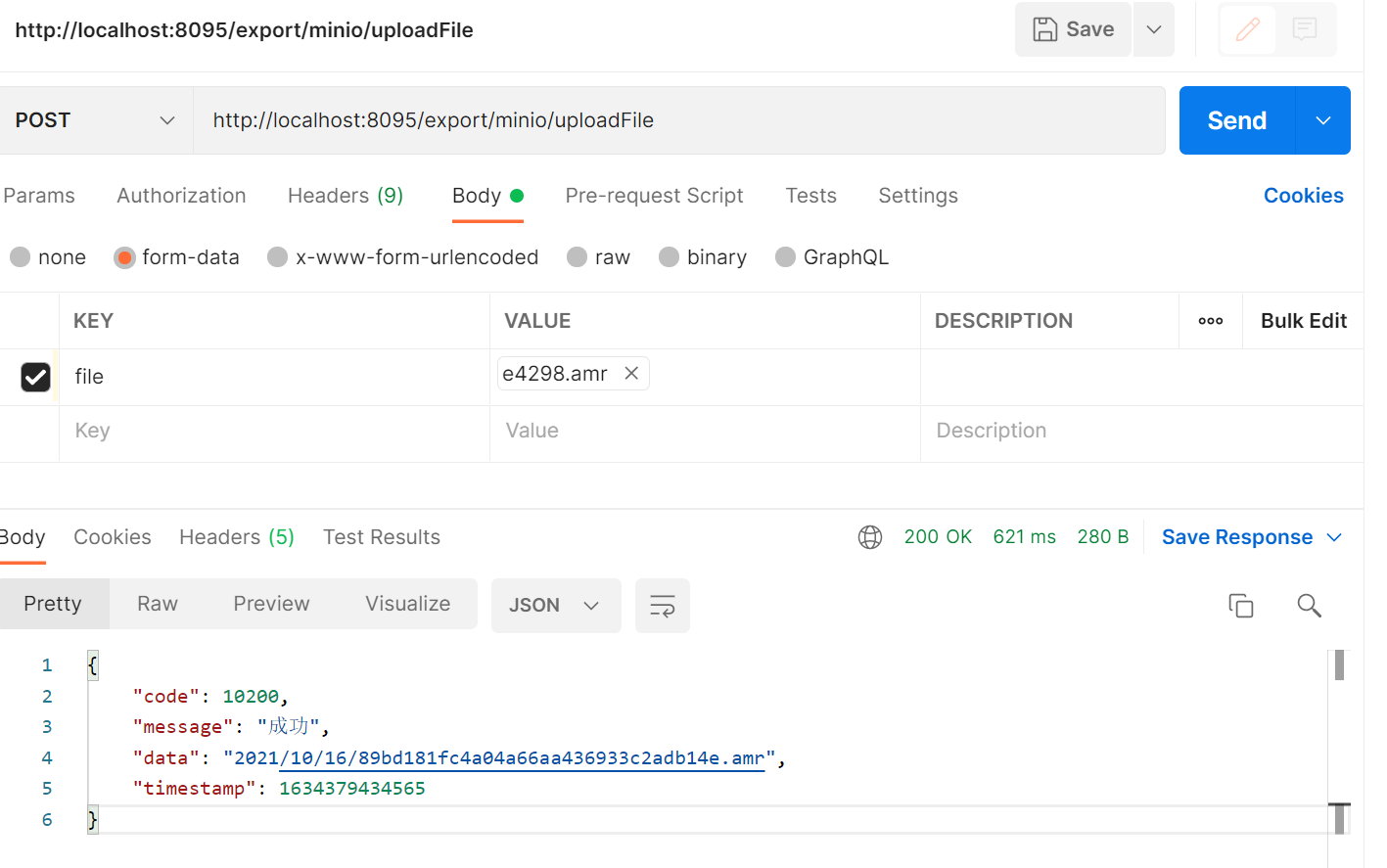Select the request Body tab

(487, 196)
